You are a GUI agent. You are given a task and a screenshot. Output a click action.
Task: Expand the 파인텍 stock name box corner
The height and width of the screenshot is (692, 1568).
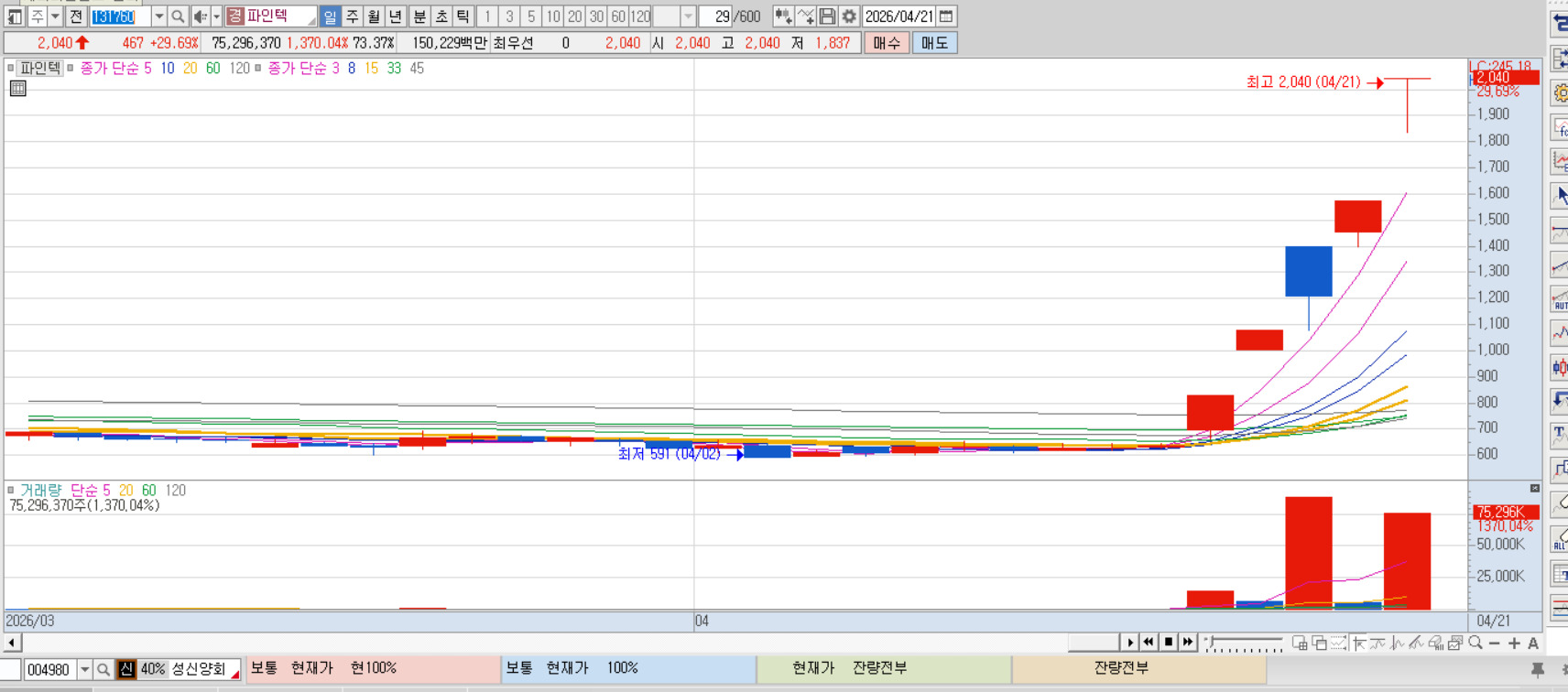click(311, 22)
